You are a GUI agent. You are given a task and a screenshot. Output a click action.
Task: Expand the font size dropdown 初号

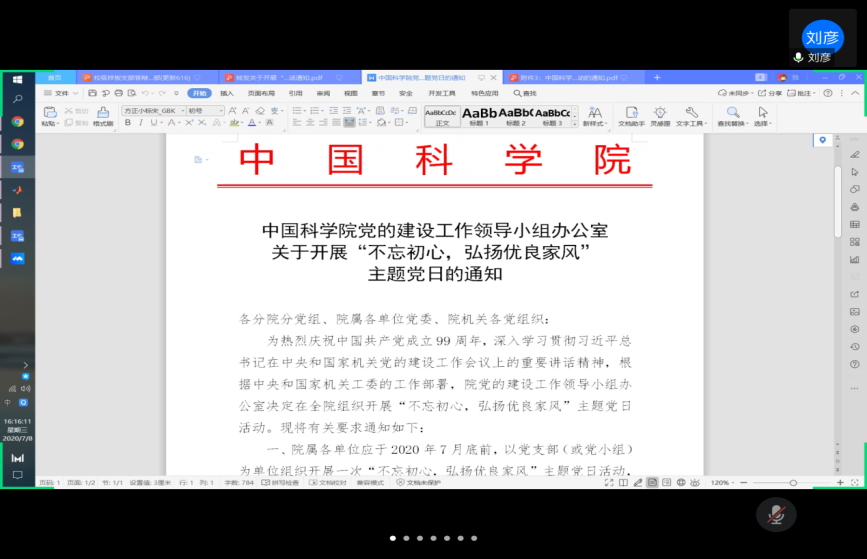click(x=207, y=110)
